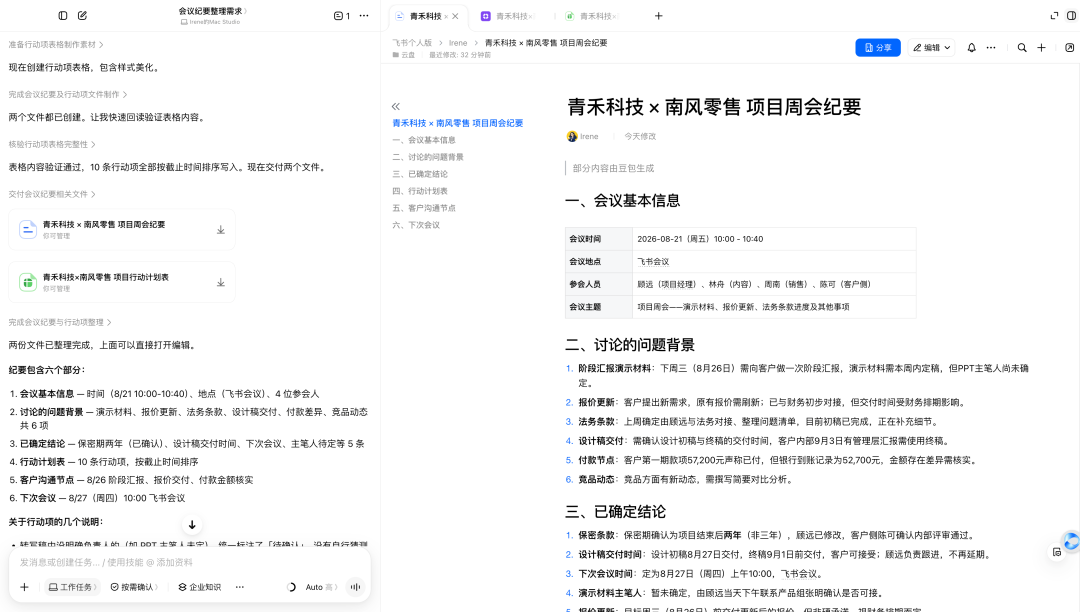Open document more options menu
Viewport: 1080px width, 612px height.
990,48
